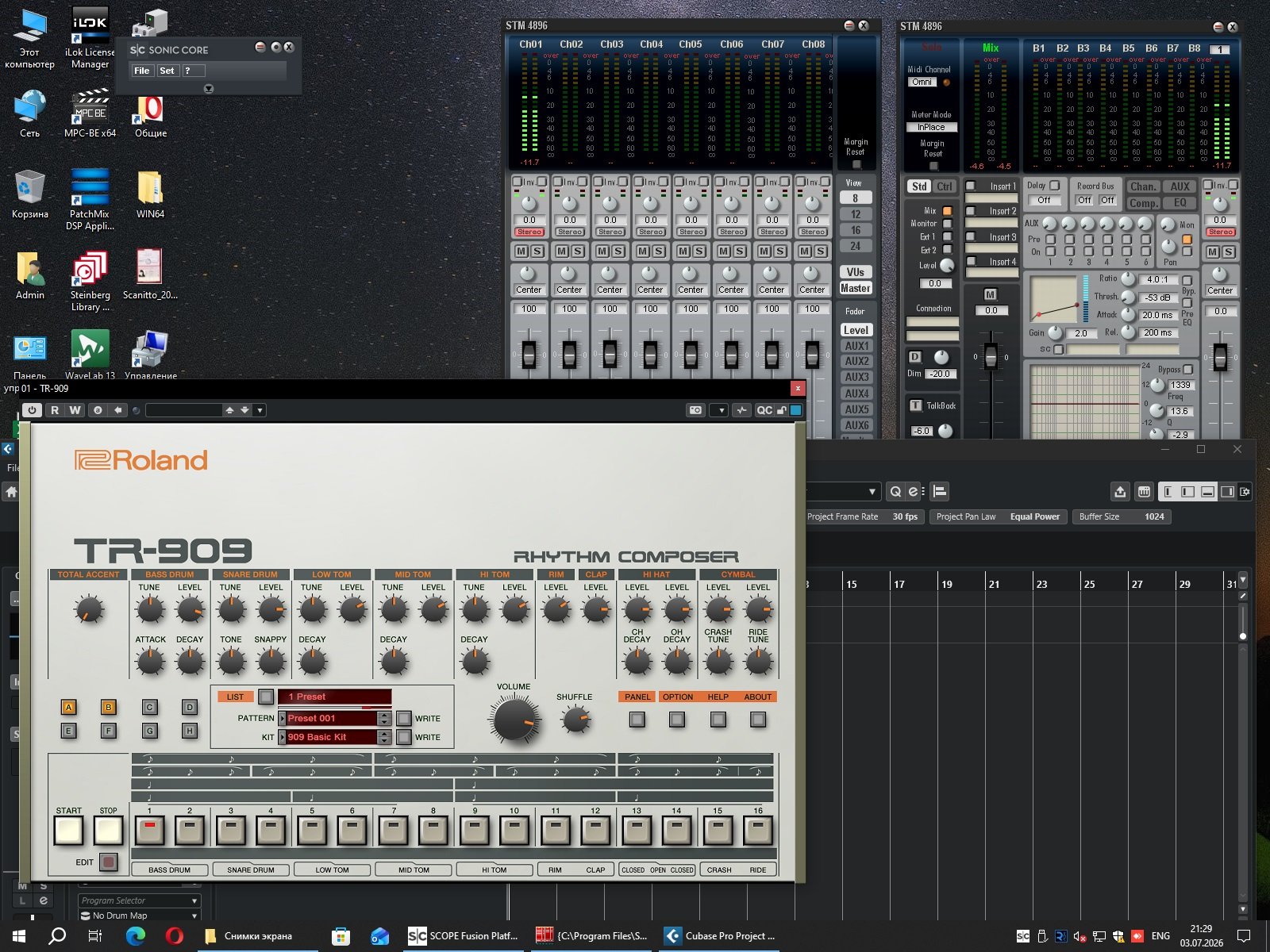The height and width of the screenshot is (952, 1270).
Task: Select the SNARE DRUM instrument tab at bottom
Action: pos(251,869)
